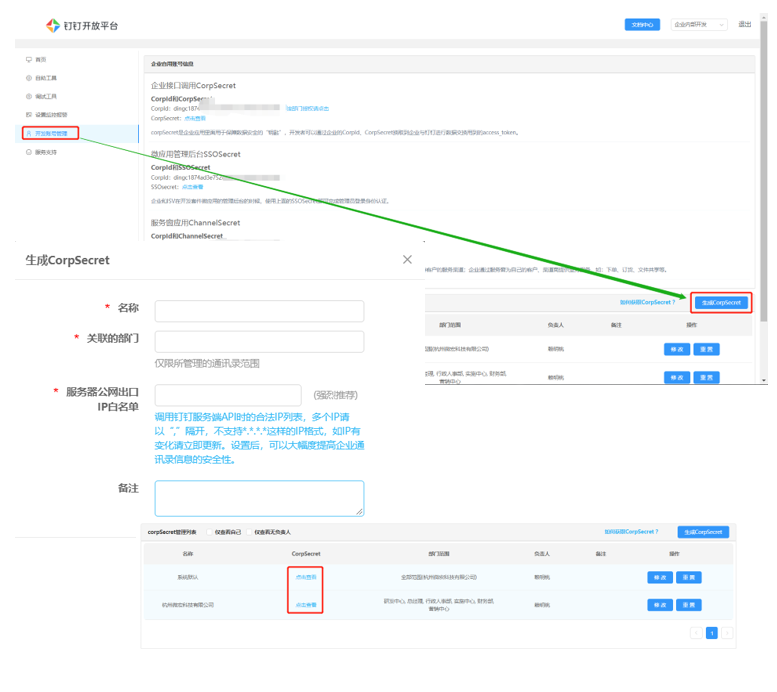Click 重置 in first row of upper table

tap(706, 349)
